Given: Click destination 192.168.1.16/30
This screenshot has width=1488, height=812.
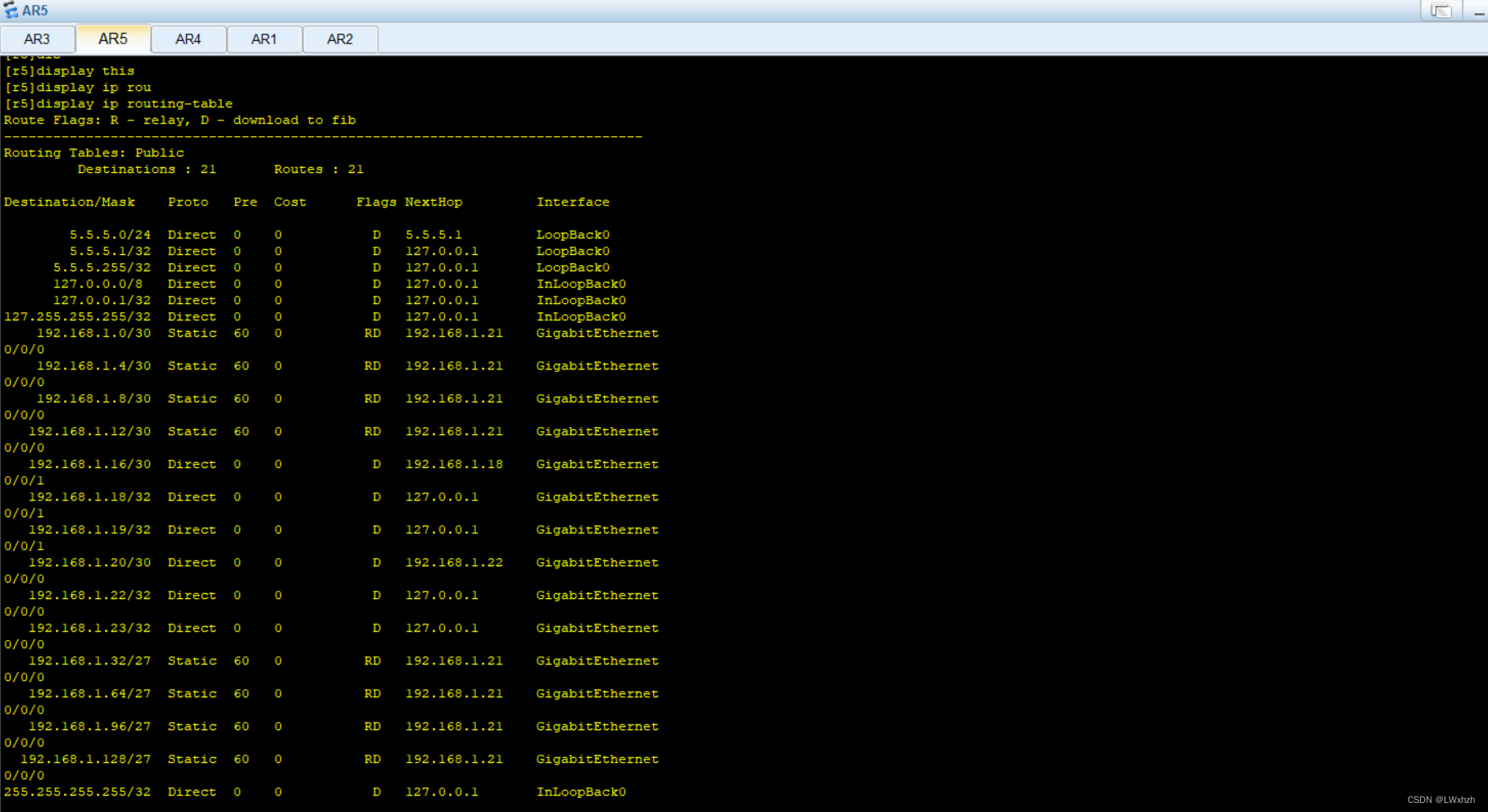Looking at the screenshot, I should pyautogui.click(x=90, y=465).
